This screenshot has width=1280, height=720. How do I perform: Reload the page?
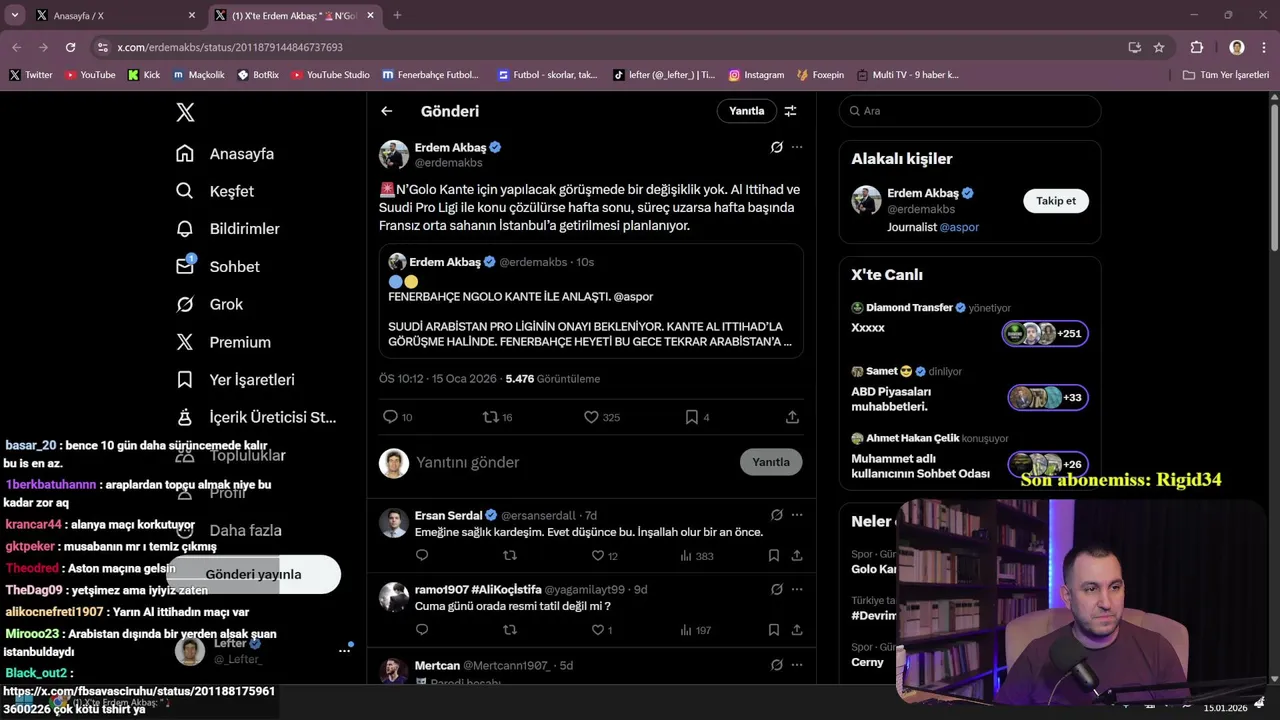pos(70,47)
